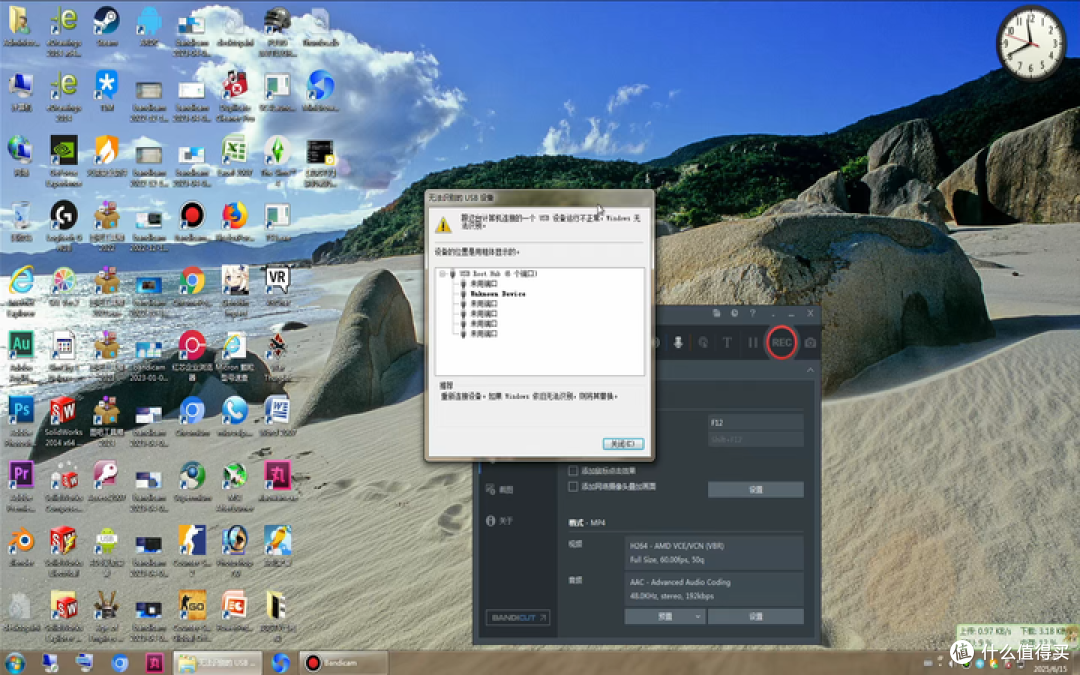
Task: Launch The Sims 4 shortcut
Action: point(277,160)
